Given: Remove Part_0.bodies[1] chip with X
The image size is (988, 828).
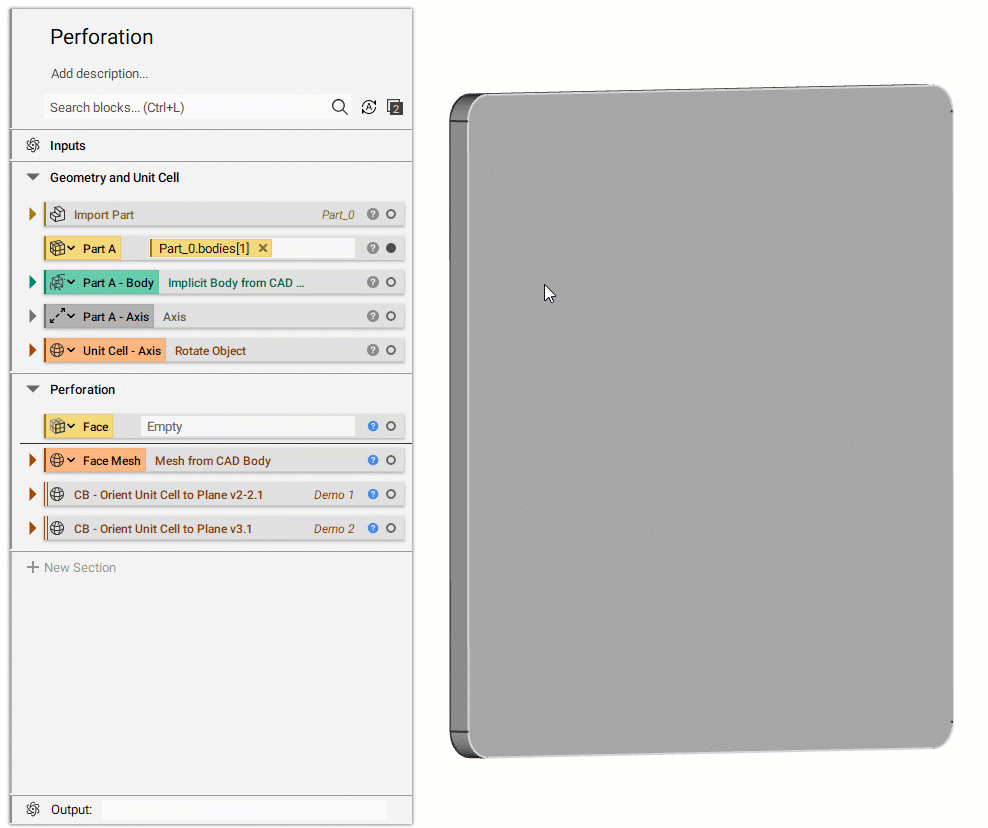Looking at the screenshot, I should point(263,248).
